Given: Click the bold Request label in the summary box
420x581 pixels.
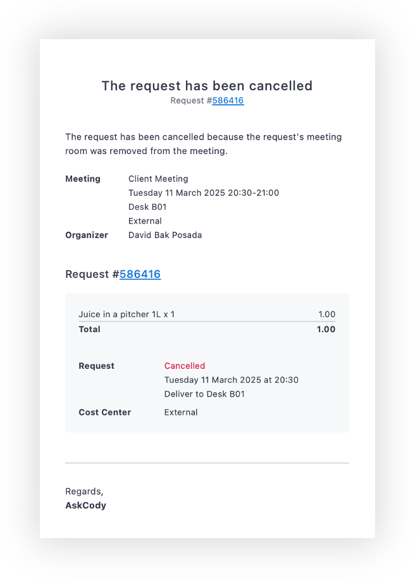Looking at the screenshot, I should [x=96, y=366].
